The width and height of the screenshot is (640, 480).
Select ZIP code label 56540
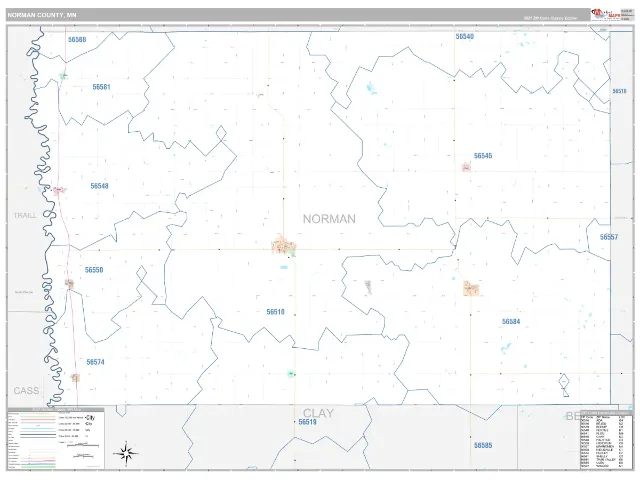click(464, 37)
